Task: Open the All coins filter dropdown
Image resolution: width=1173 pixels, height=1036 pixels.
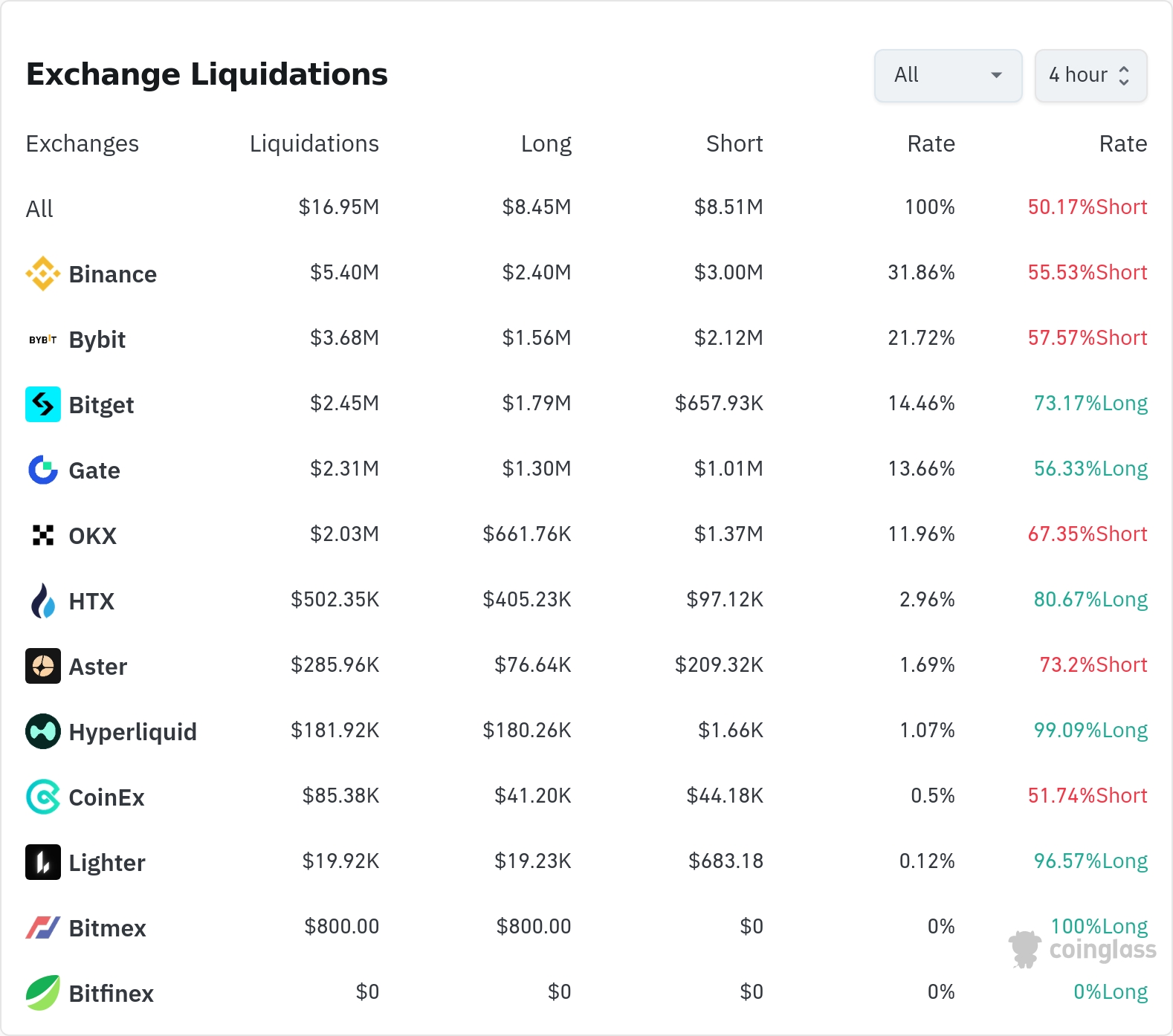Action: click(947, 75)
